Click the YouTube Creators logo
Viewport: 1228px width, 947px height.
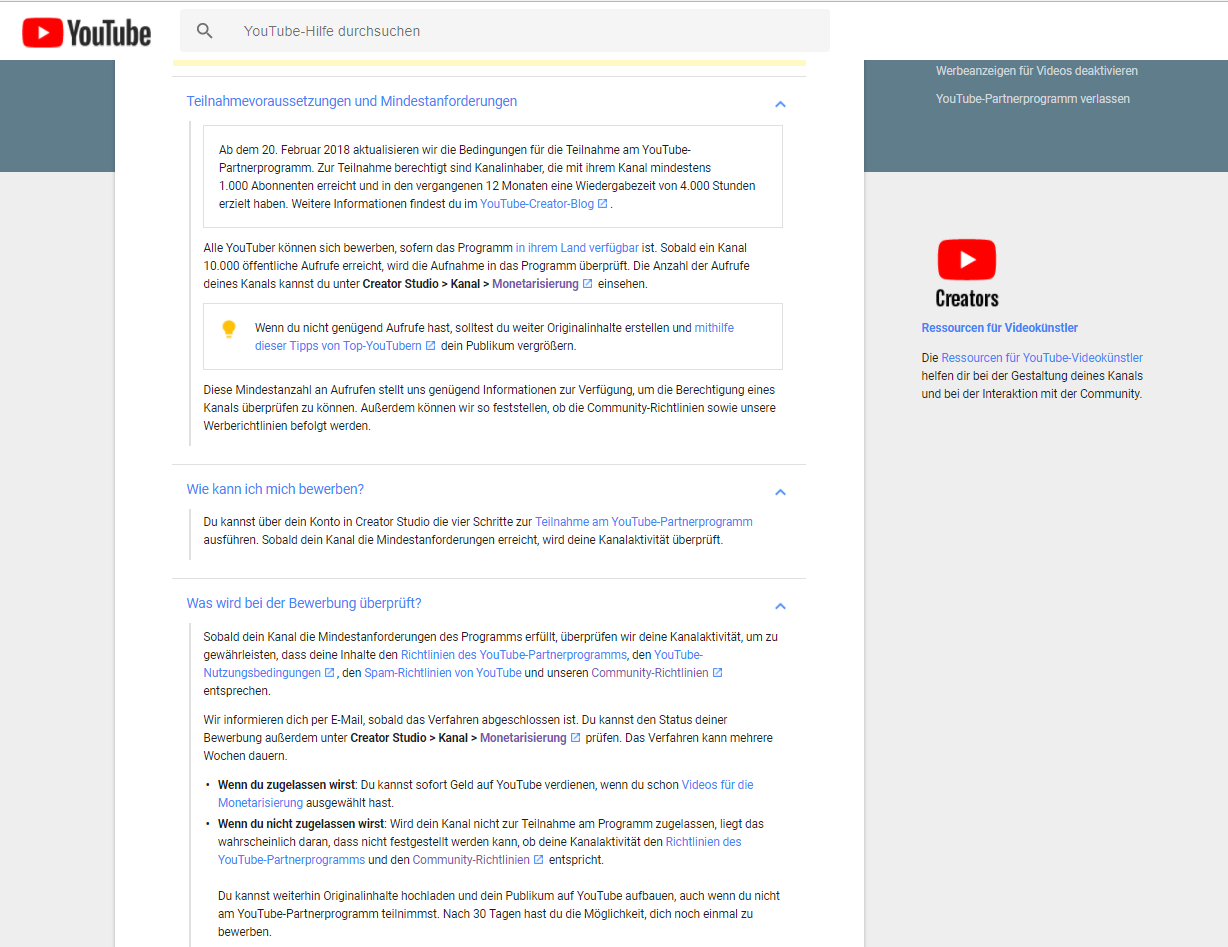966,273
